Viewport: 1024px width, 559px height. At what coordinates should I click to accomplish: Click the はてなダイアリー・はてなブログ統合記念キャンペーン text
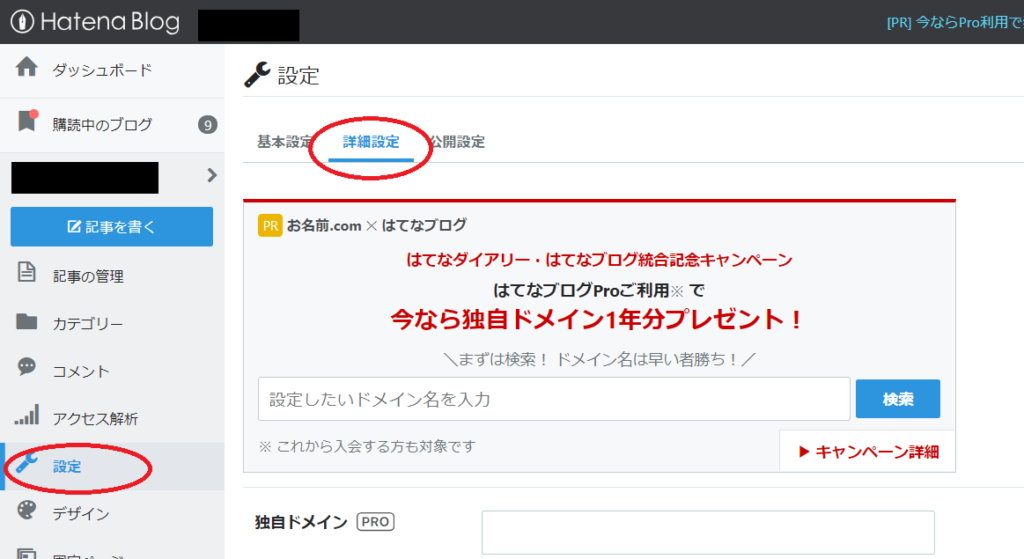point(599,260)
